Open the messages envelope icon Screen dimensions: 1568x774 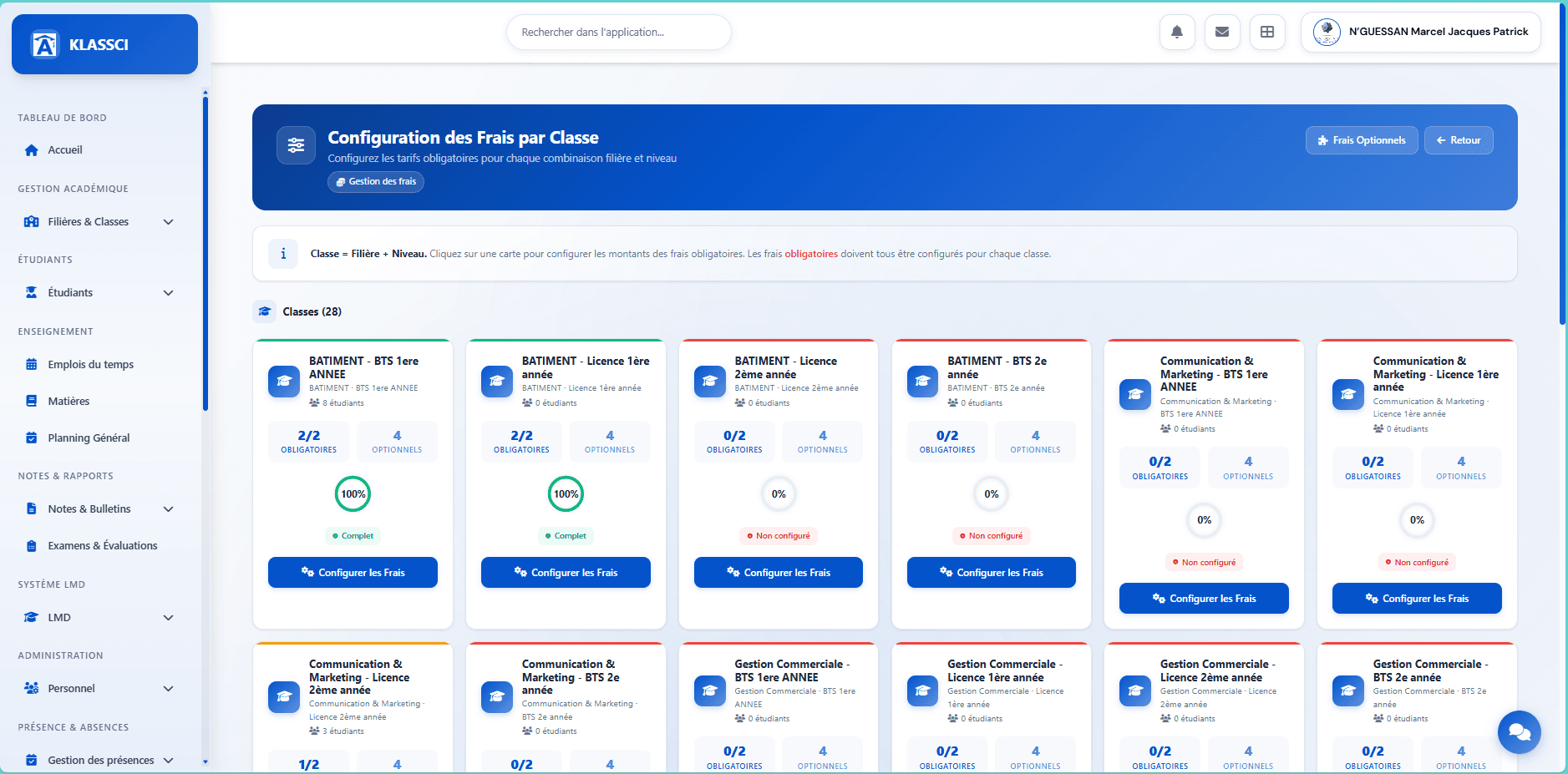point(1222,32)
